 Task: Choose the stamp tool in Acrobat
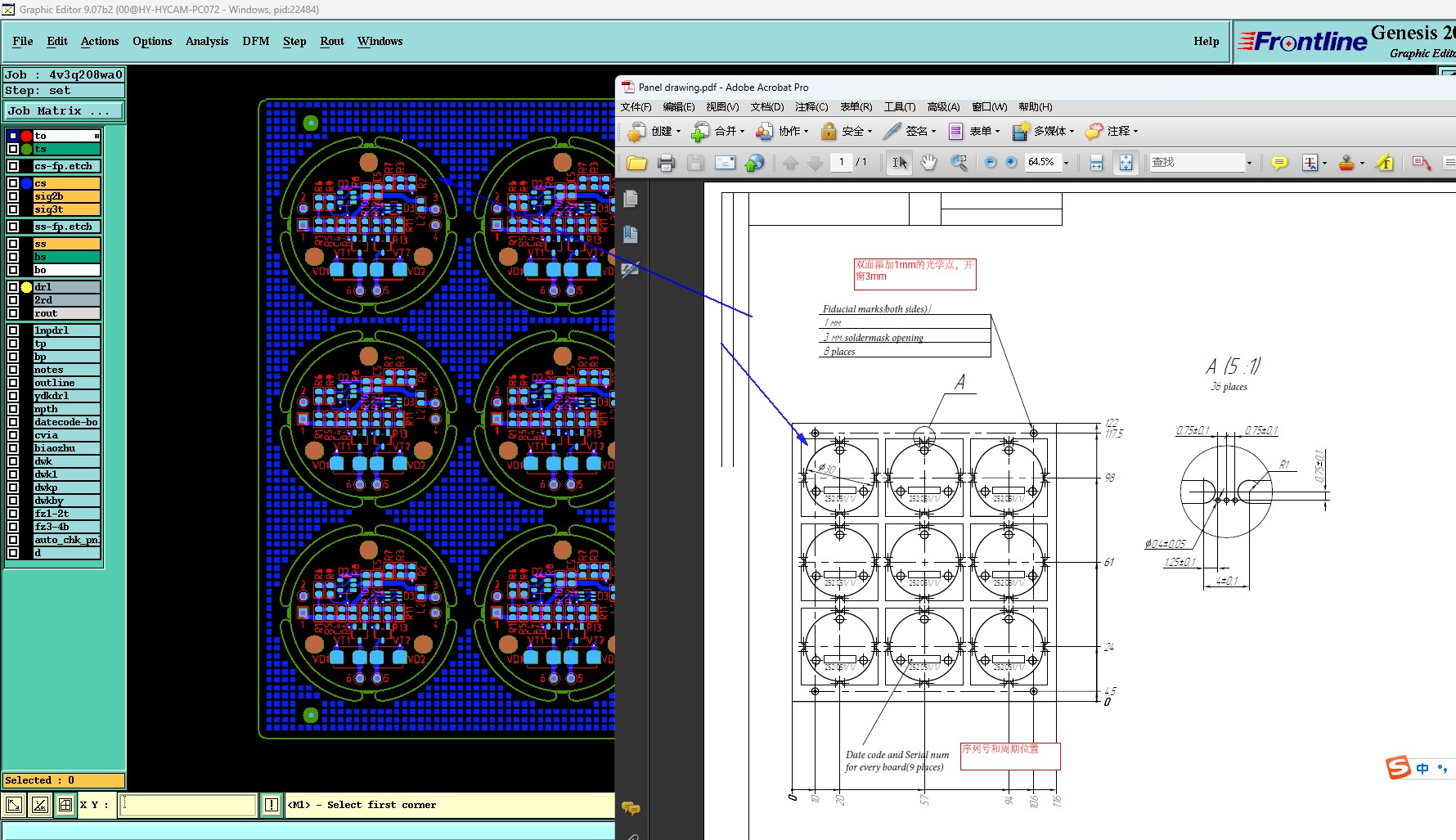(x=1346, y=163)
